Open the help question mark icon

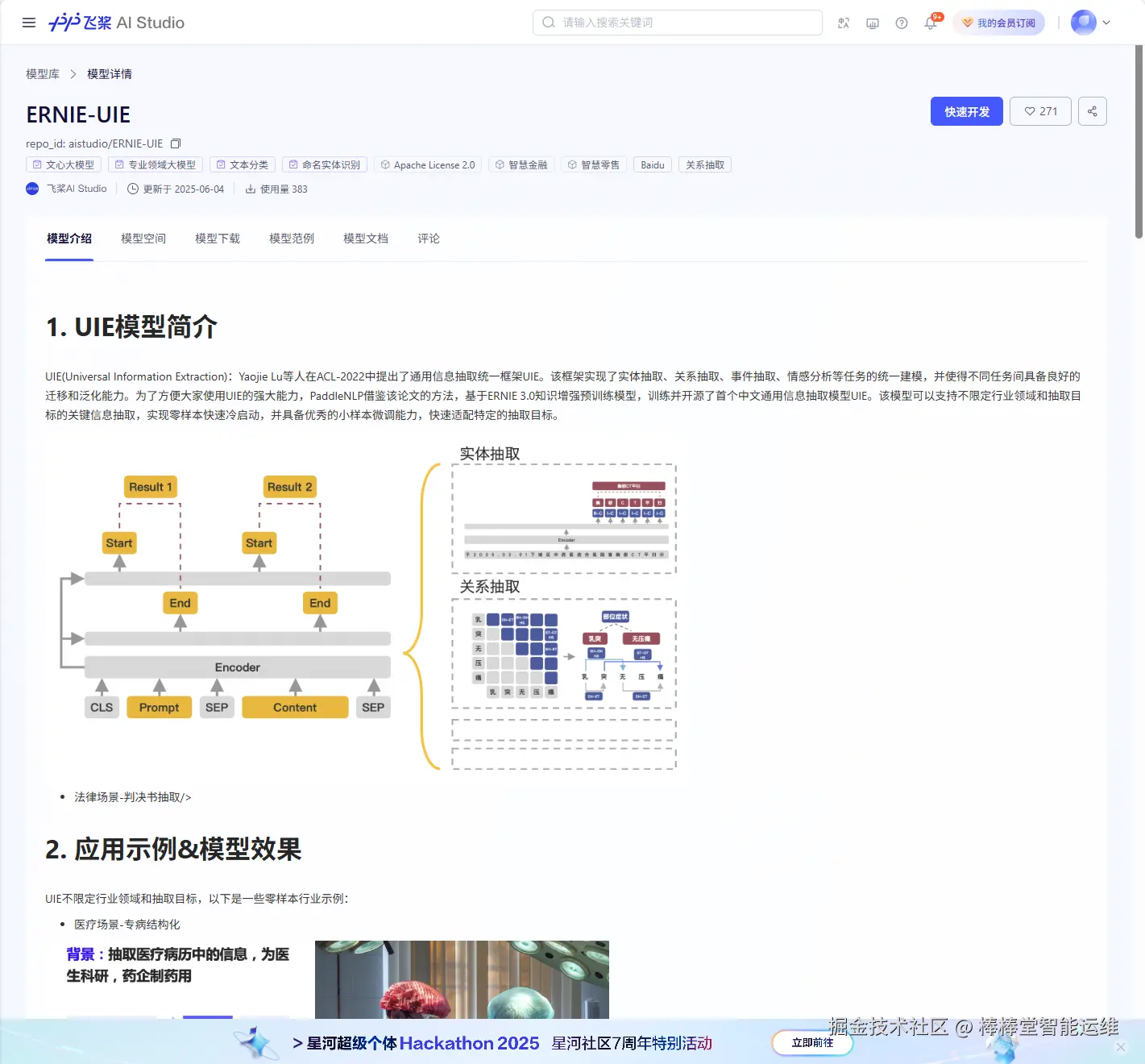902,23
